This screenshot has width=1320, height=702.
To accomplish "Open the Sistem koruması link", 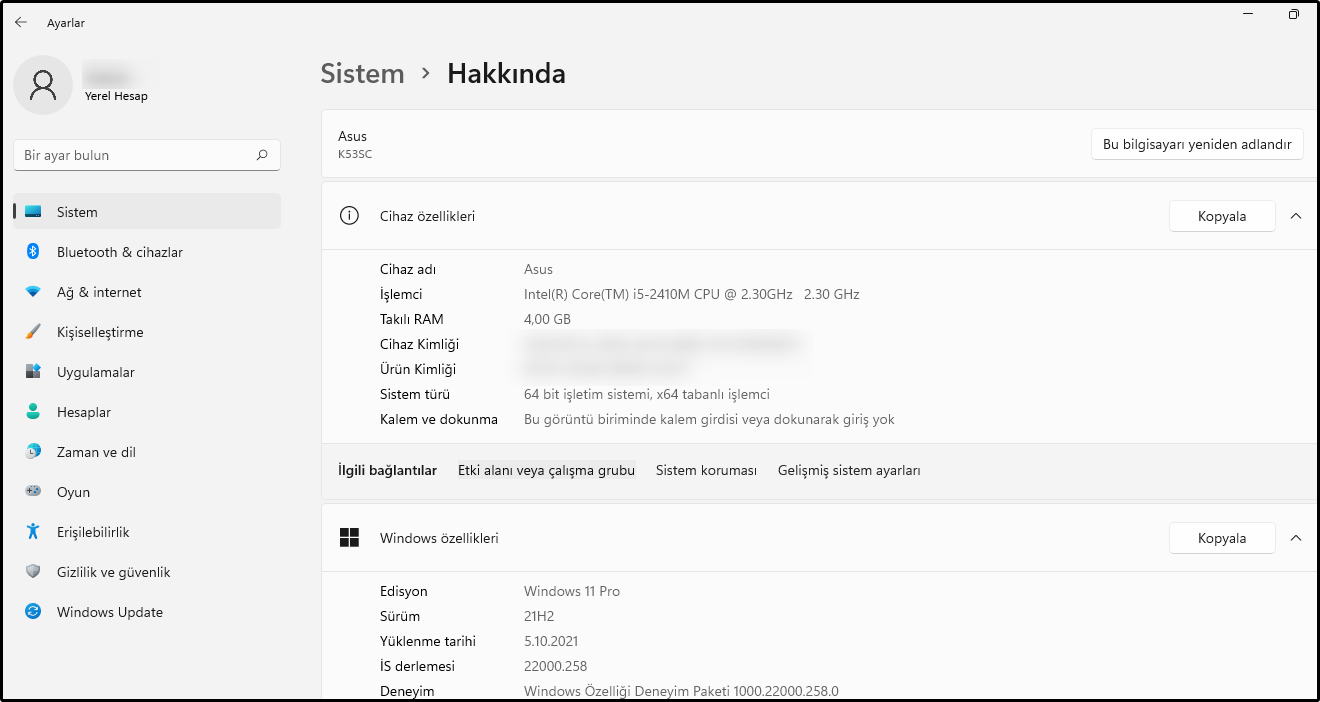I will [706, 470].
